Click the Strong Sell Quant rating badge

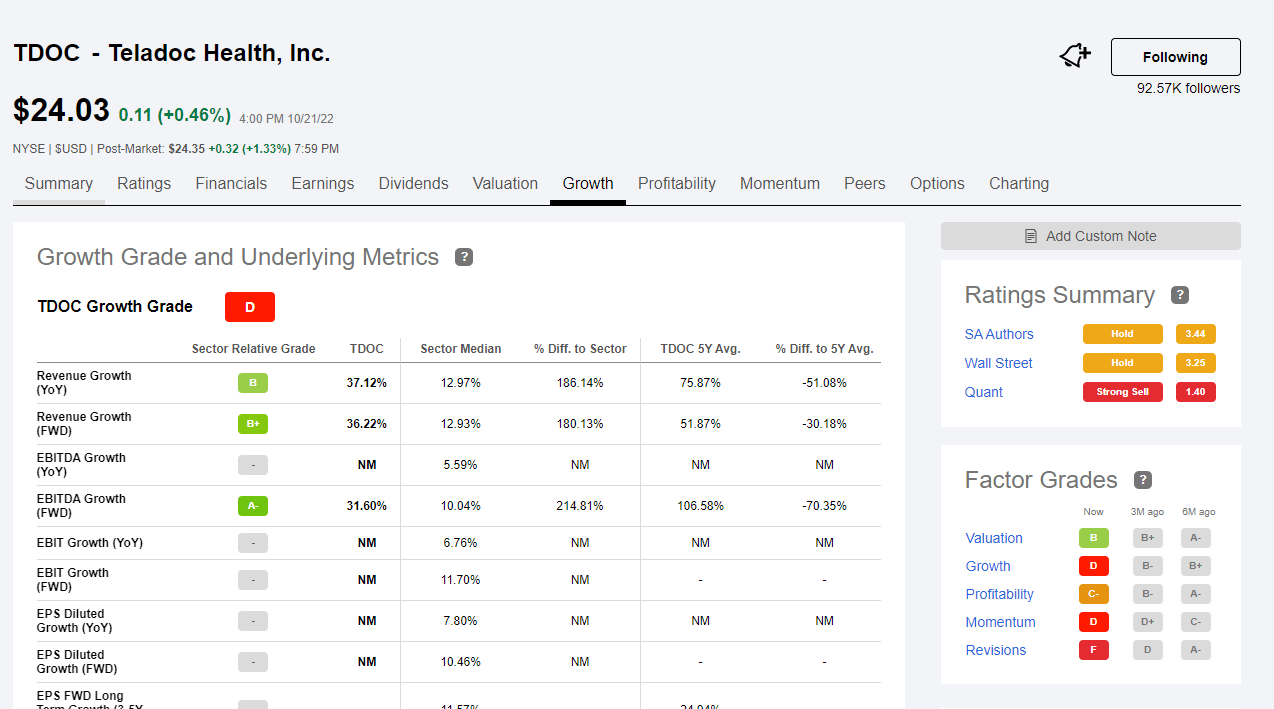coord(1123,392)
